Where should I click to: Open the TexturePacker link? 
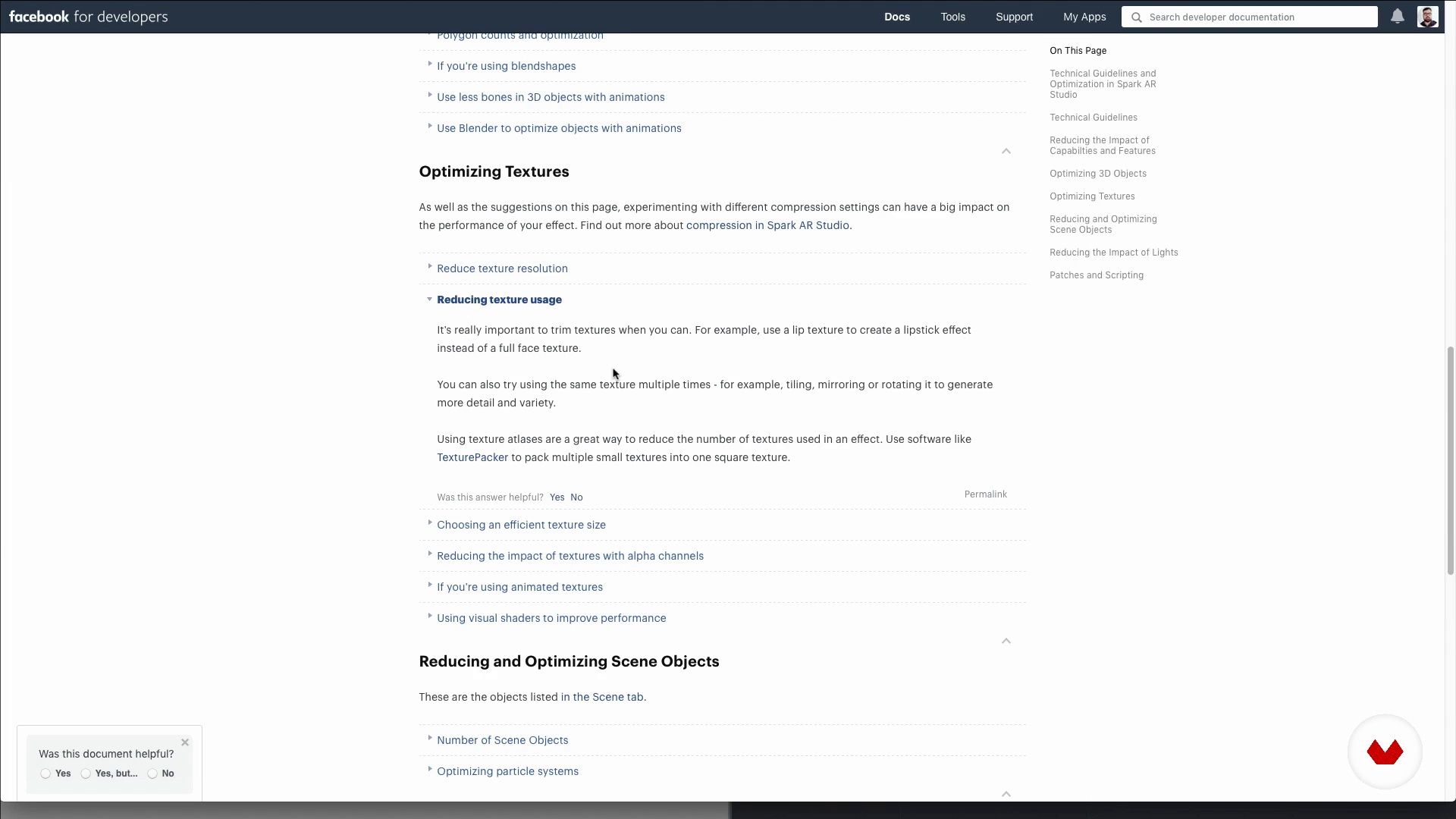pos(472,457)
